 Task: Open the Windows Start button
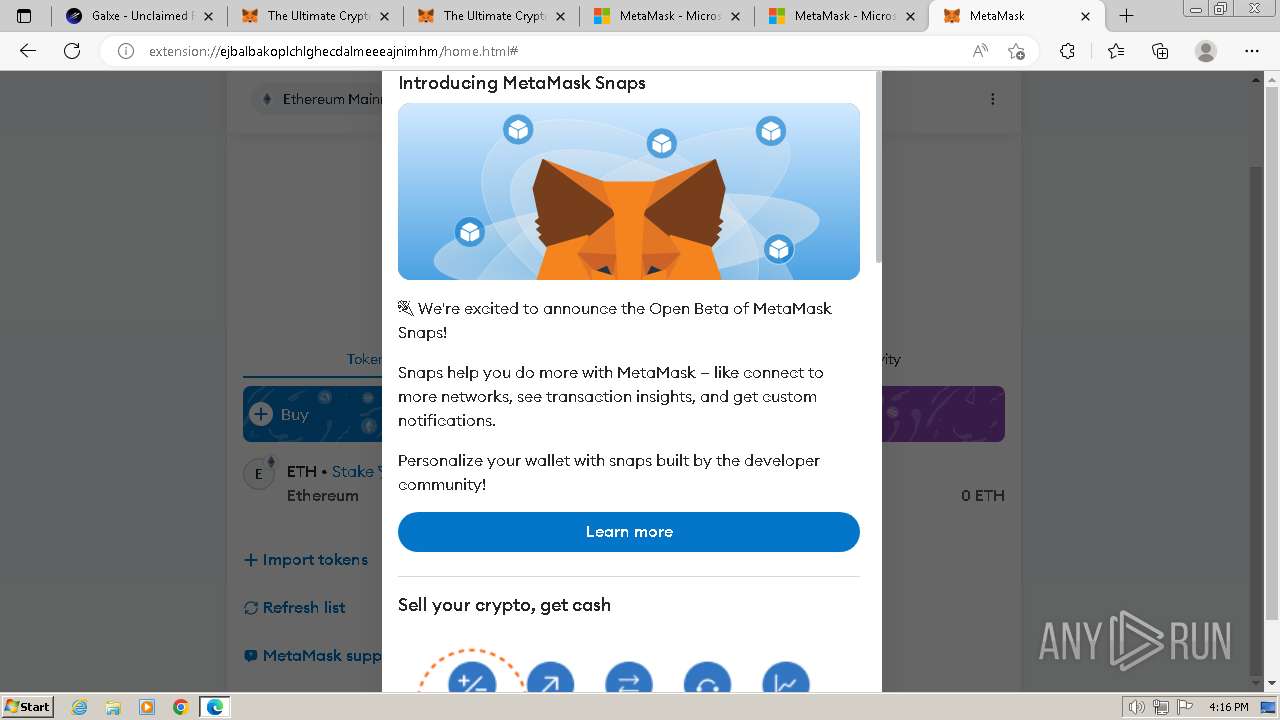pyautogui.click(x=27, y=706)
